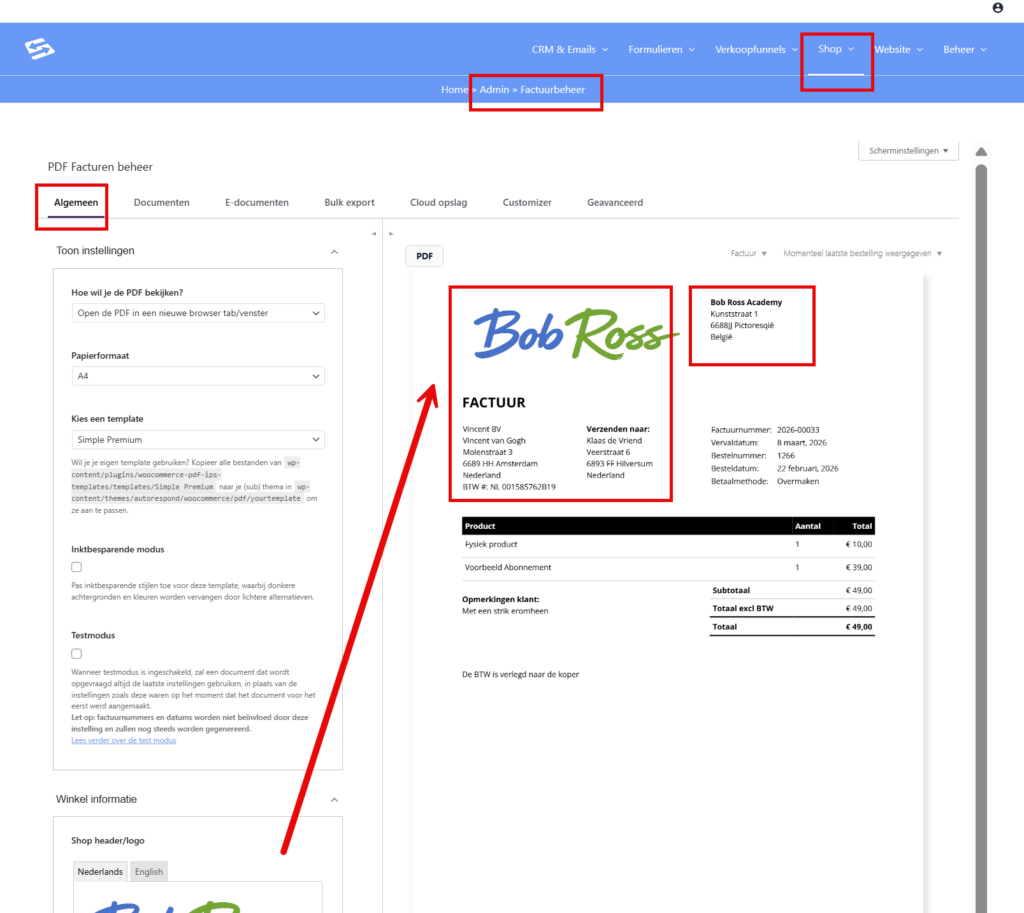The image size is (1024, 913).
Task: Click the PDF button above the preview
Action: pyautogui.click(x=424, y=256)
